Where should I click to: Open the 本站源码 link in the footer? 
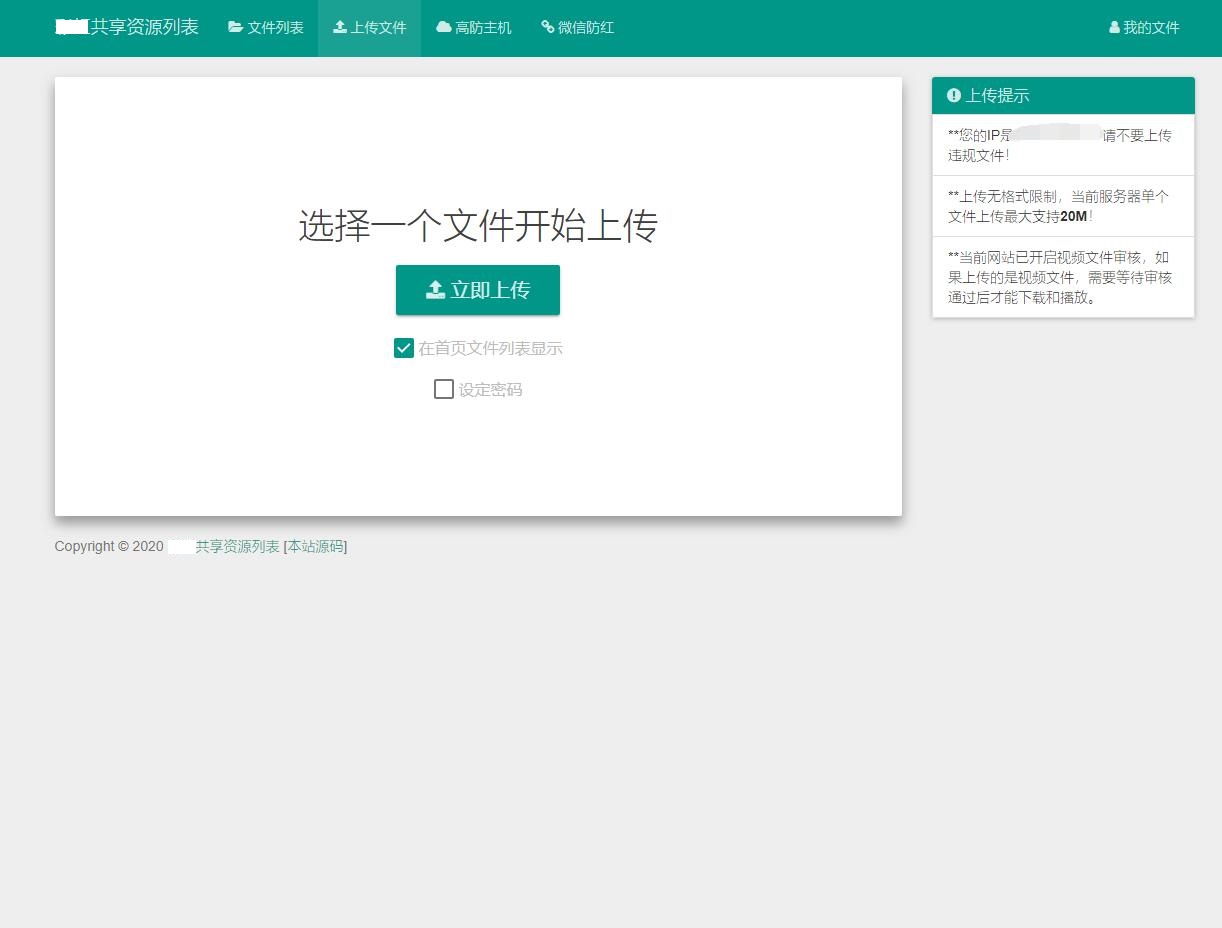pos(315,546)
